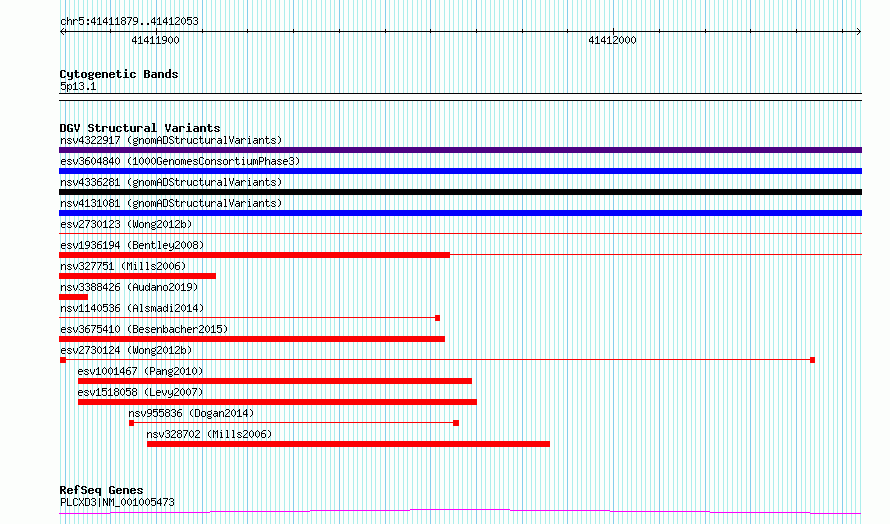Select the red nsv327751 variant bar
Viewport: 890px width, 524px height.
pos(137,276)
